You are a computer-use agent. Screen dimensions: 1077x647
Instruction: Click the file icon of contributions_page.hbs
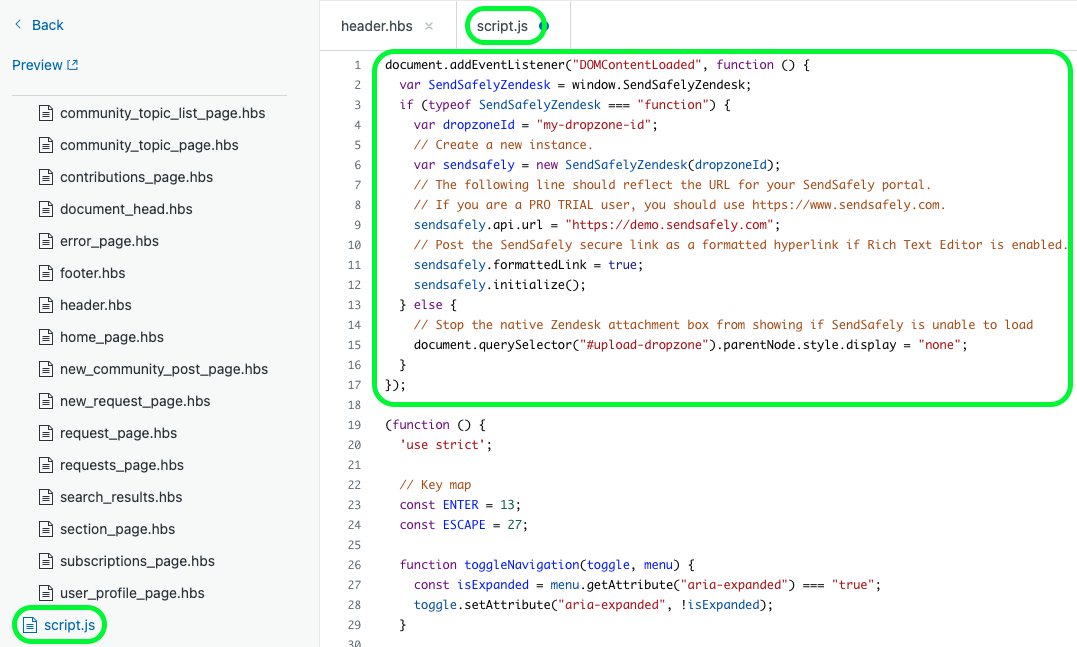46,177
